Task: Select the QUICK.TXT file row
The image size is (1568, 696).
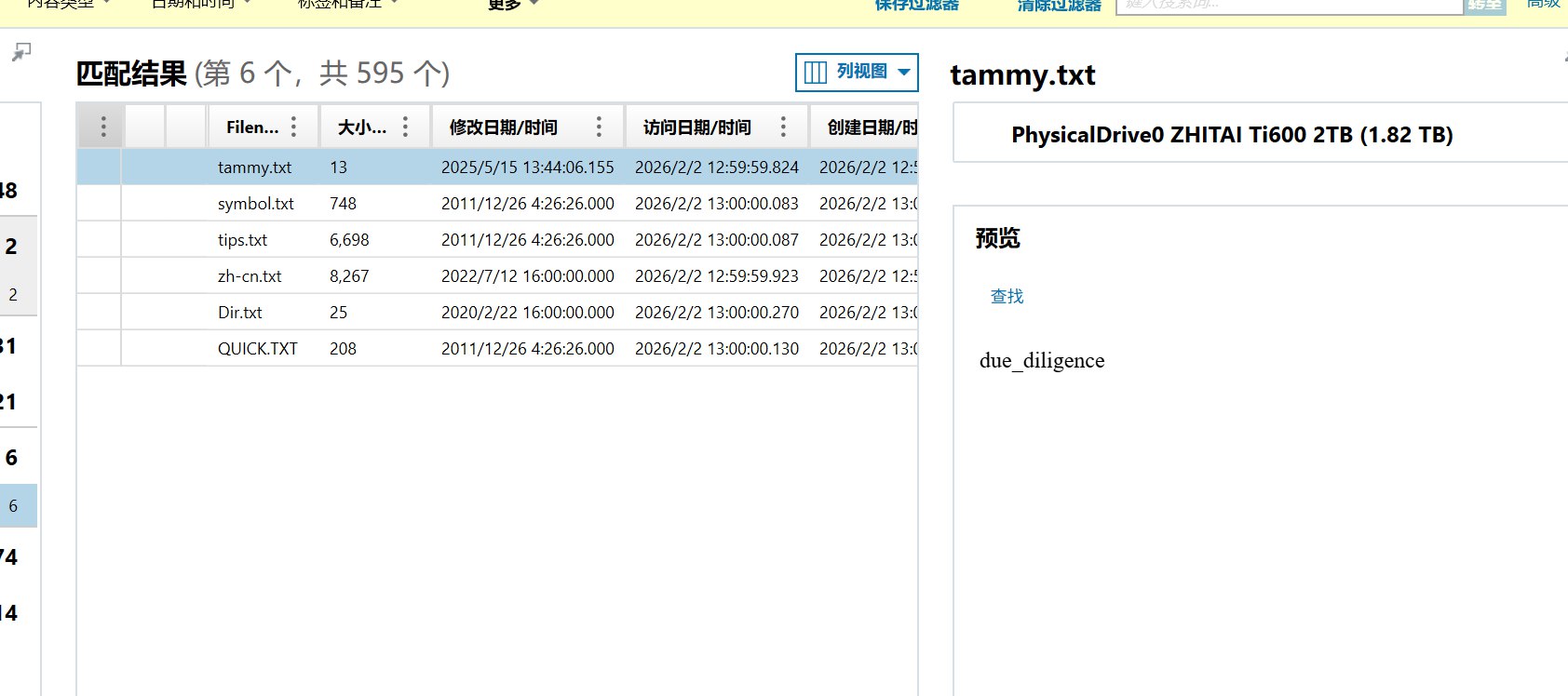Action: pos(258,349)
